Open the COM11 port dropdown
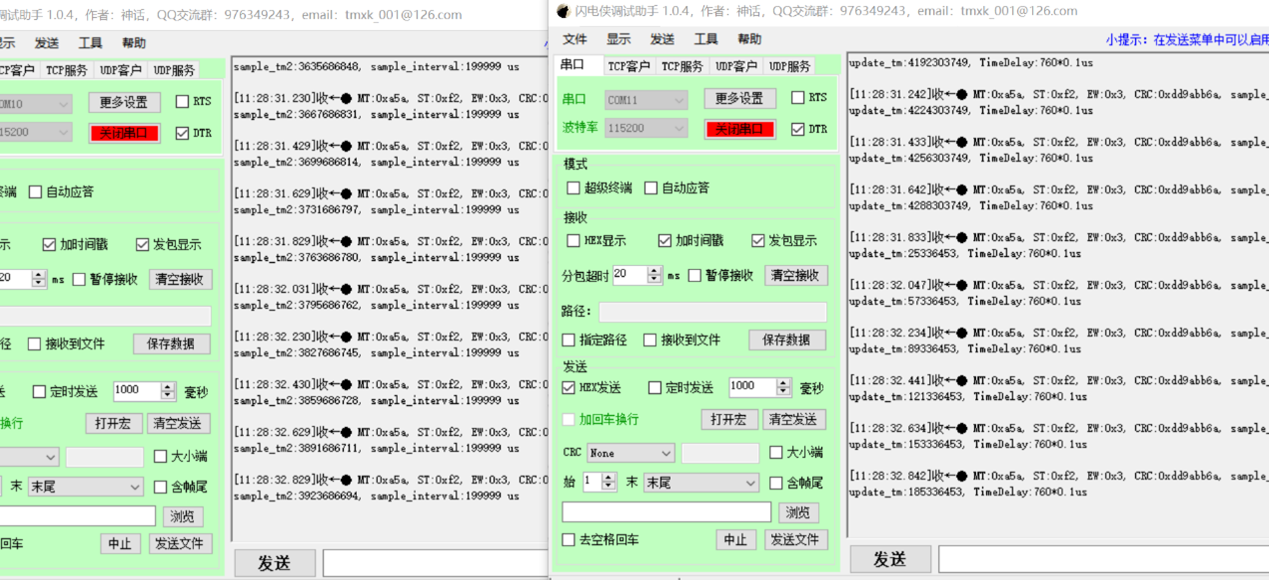The width and height of the screenshot is (1269, 580). tap(646, 99)
